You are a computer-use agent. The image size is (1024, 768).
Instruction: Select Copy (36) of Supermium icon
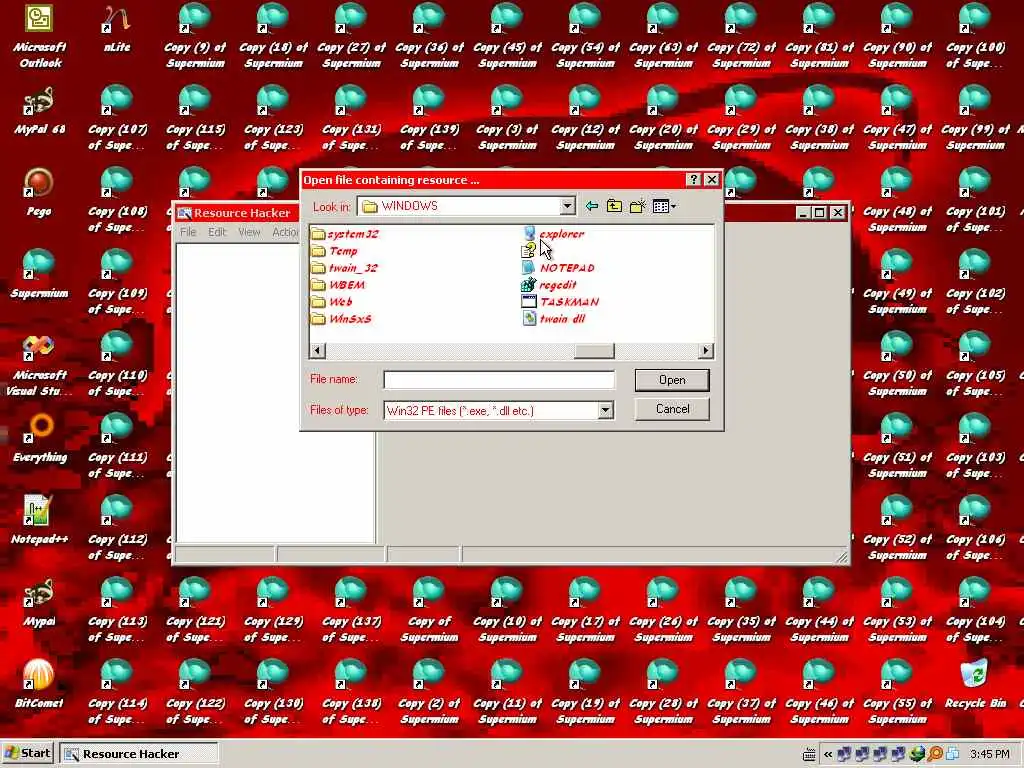point(429,36)
